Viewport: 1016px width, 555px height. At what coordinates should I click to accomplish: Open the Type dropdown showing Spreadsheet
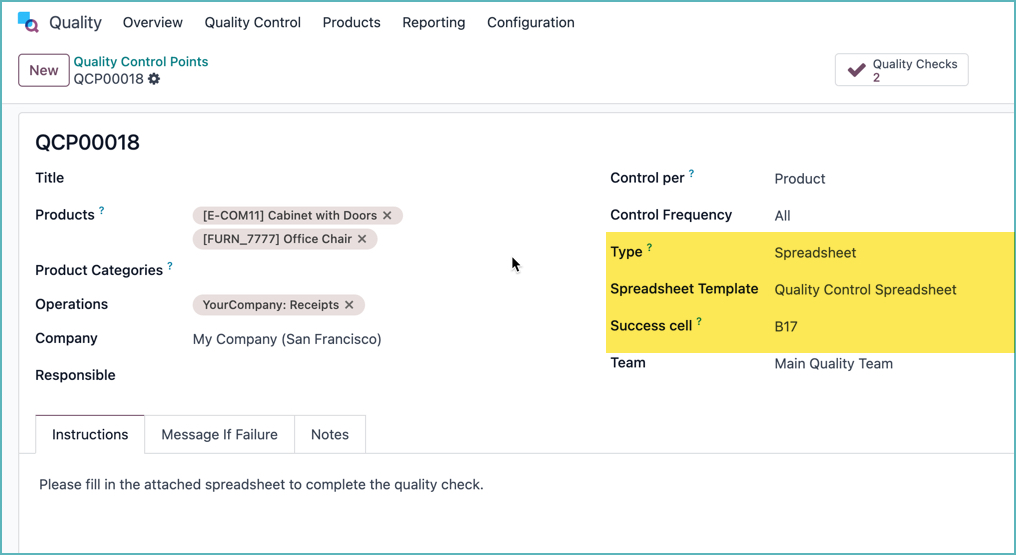(x=880, y=253)
